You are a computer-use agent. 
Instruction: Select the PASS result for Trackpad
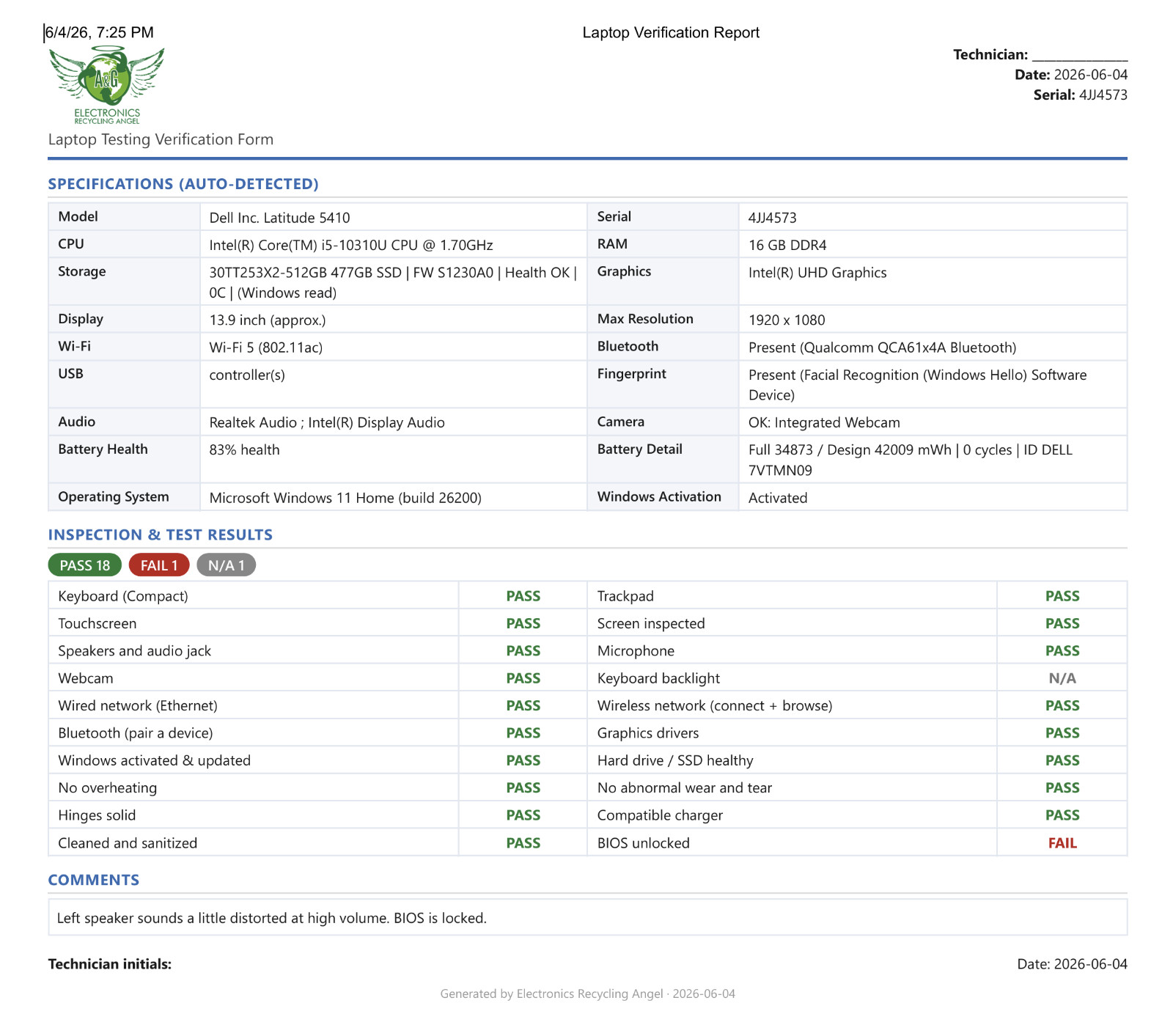click(1062, 596)
